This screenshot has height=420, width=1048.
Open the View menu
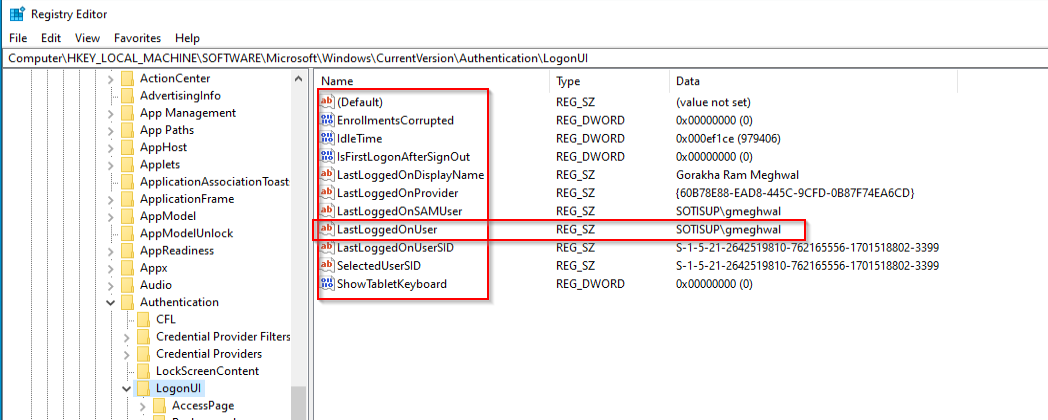click(87, 38)
